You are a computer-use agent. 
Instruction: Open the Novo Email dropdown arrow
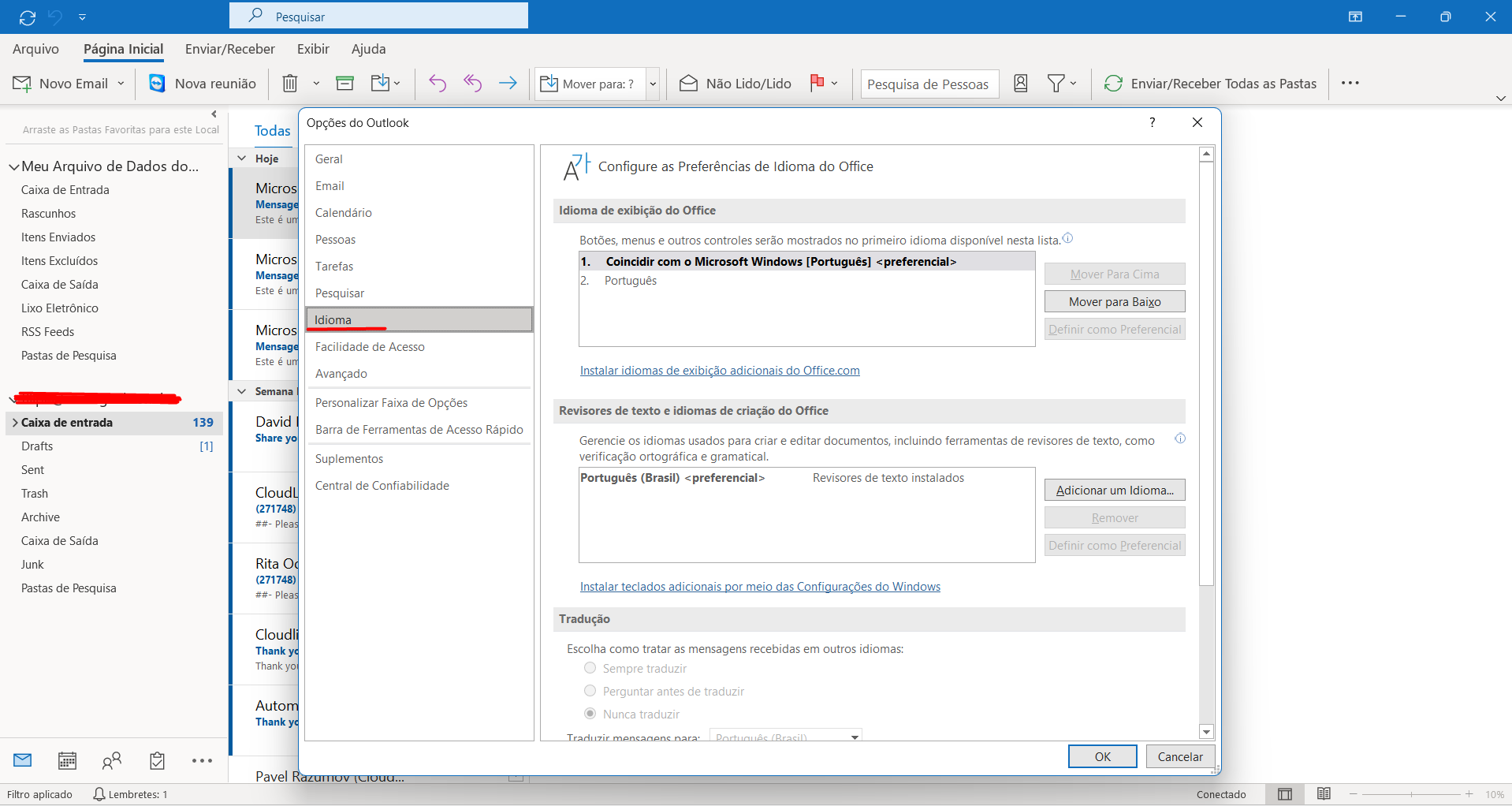coord(121,84)
